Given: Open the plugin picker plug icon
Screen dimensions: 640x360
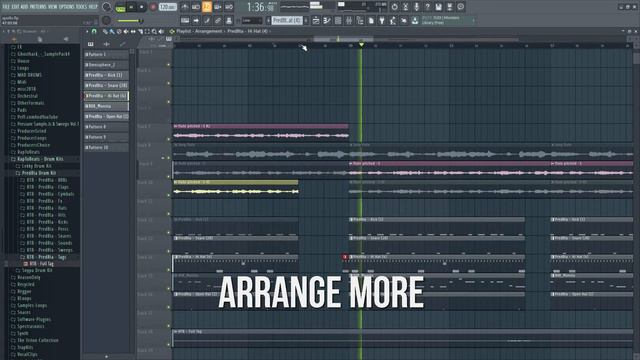Looking at the screenshot, I should click(x=382, y=20).
